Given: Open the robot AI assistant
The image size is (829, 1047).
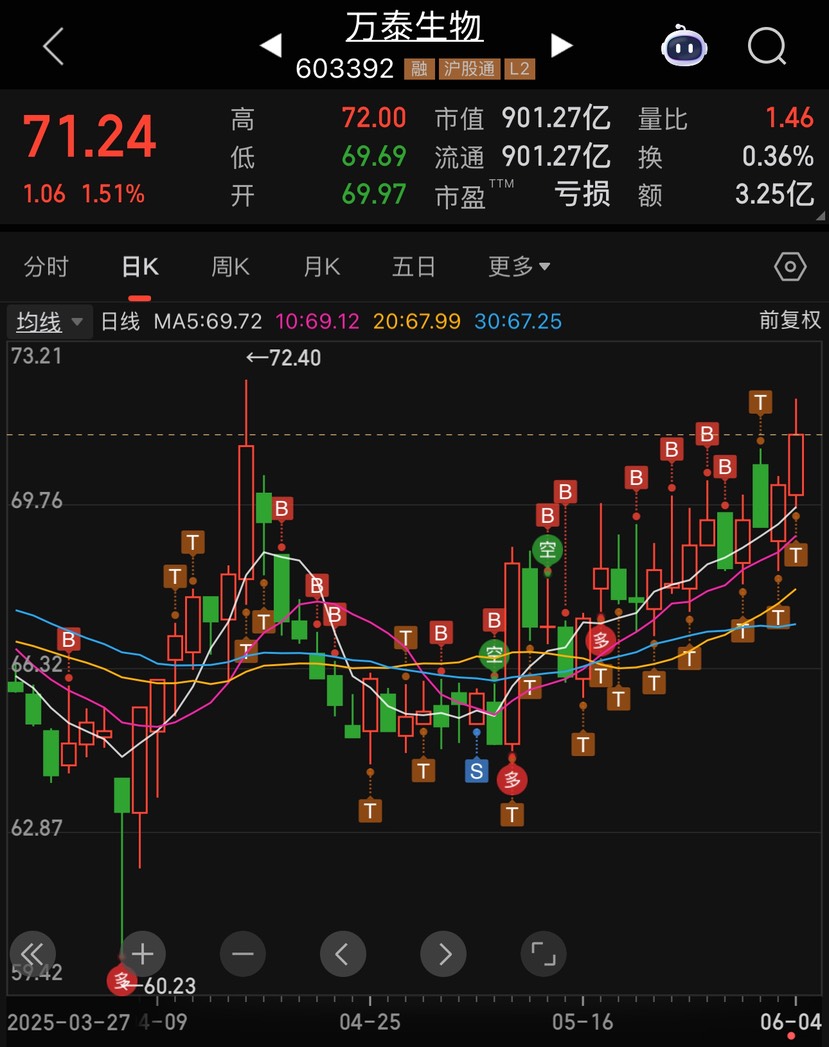Looking at the screenshot, I should pyautogui.click(x=684, y=45).
